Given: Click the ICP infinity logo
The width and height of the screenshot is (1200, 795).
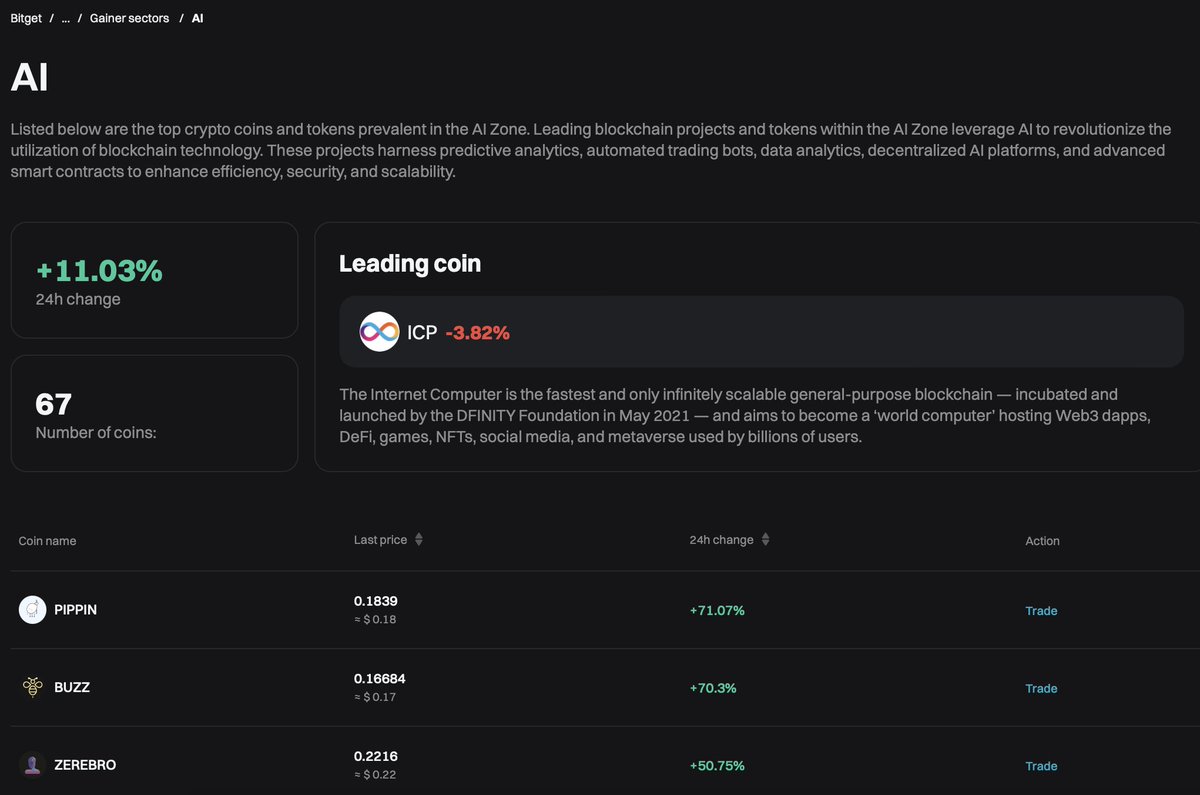Looking at the screenshot, I should (x=379, y=332).
